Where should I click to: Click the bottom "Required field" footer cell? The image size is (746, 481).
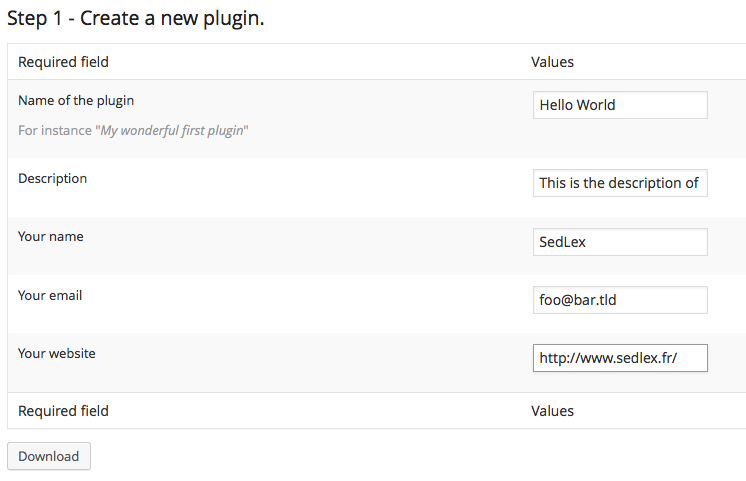pos(63,411)
